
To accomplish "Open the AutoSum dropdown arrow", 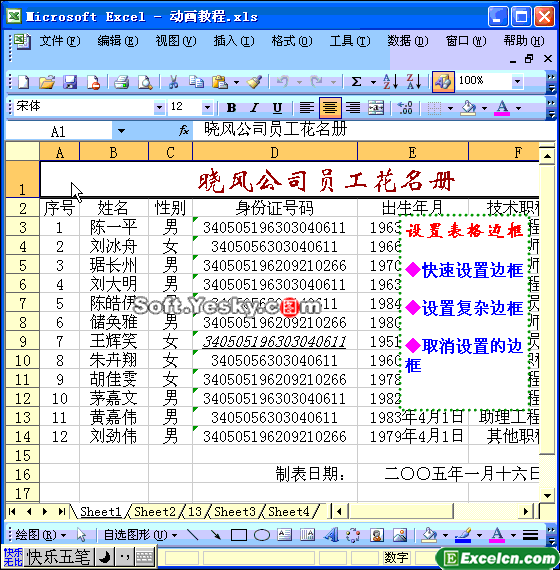I will (373, 83).
